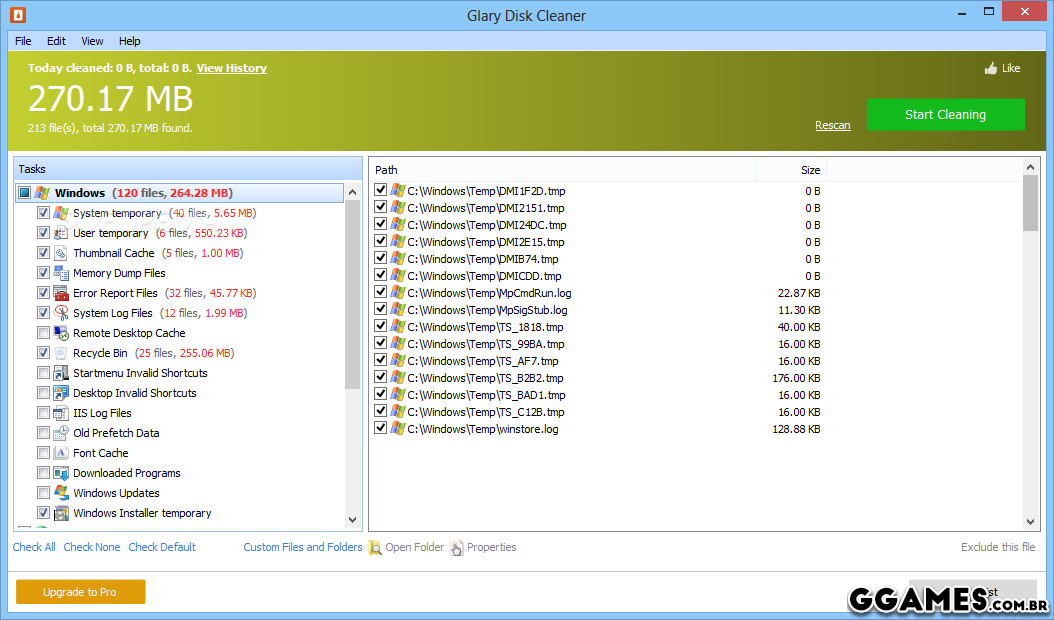Click the Thumbnail Cache task icon
This screenshot has width=1054, height=620.
(x=61, y=253)
